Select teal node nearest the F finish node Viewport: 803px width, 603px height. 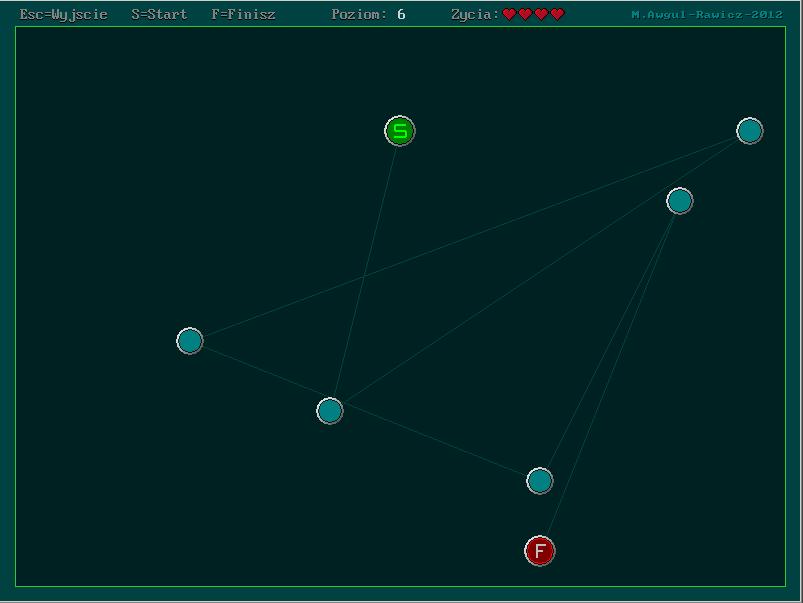540,481
